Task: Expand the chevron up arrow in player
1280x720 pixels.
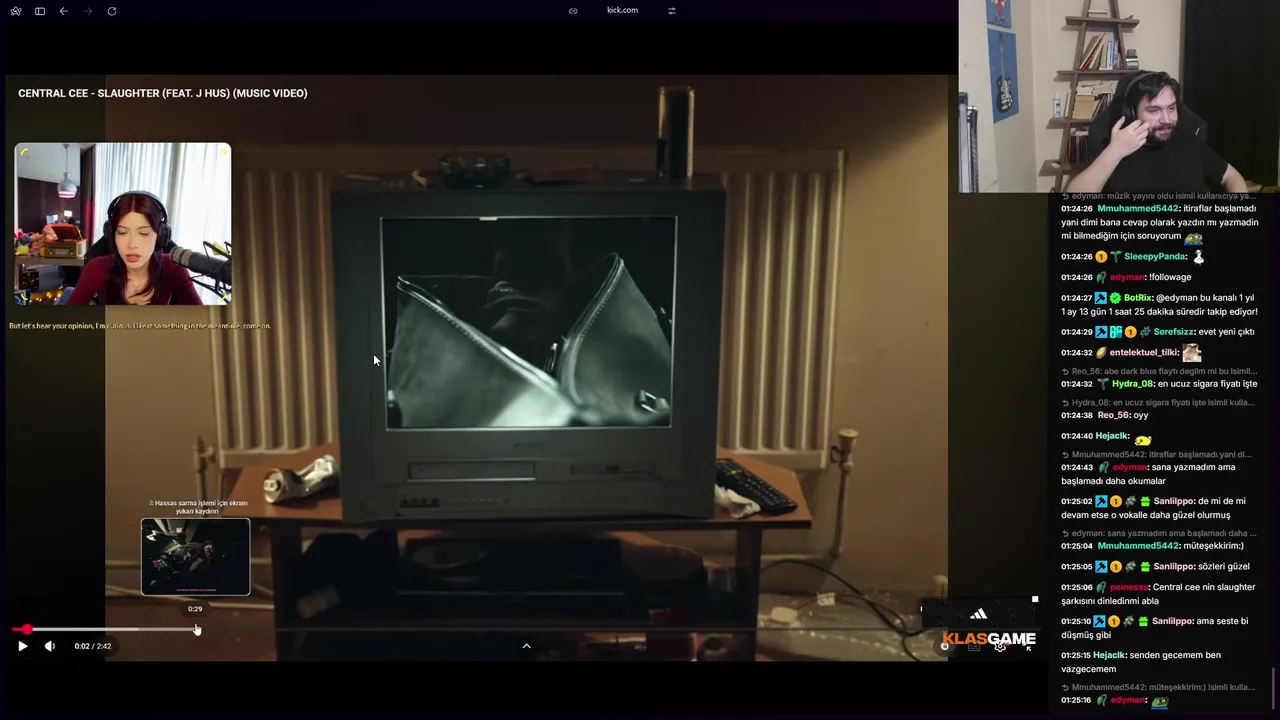Action: pyautogui.click(x=526, y=646)
